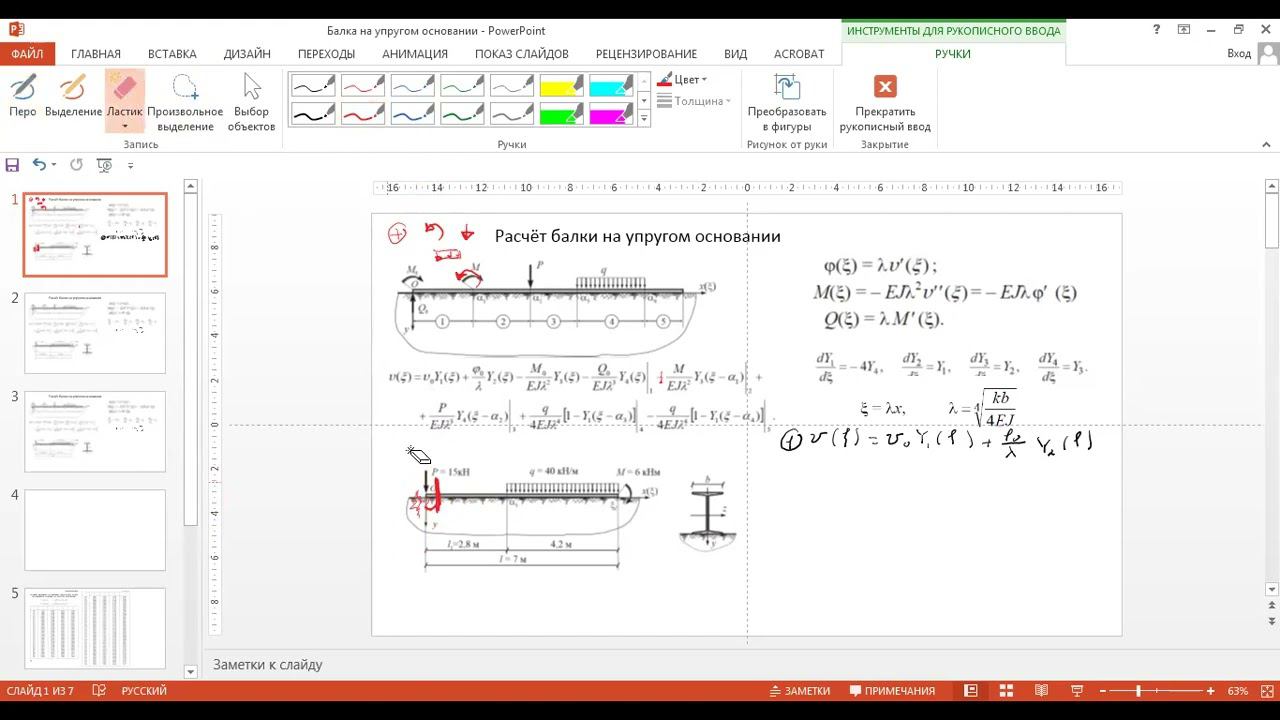Click the zoom slider handle
The width and height of the screenshot is (1280, 720).
[x=1139, y=691]
